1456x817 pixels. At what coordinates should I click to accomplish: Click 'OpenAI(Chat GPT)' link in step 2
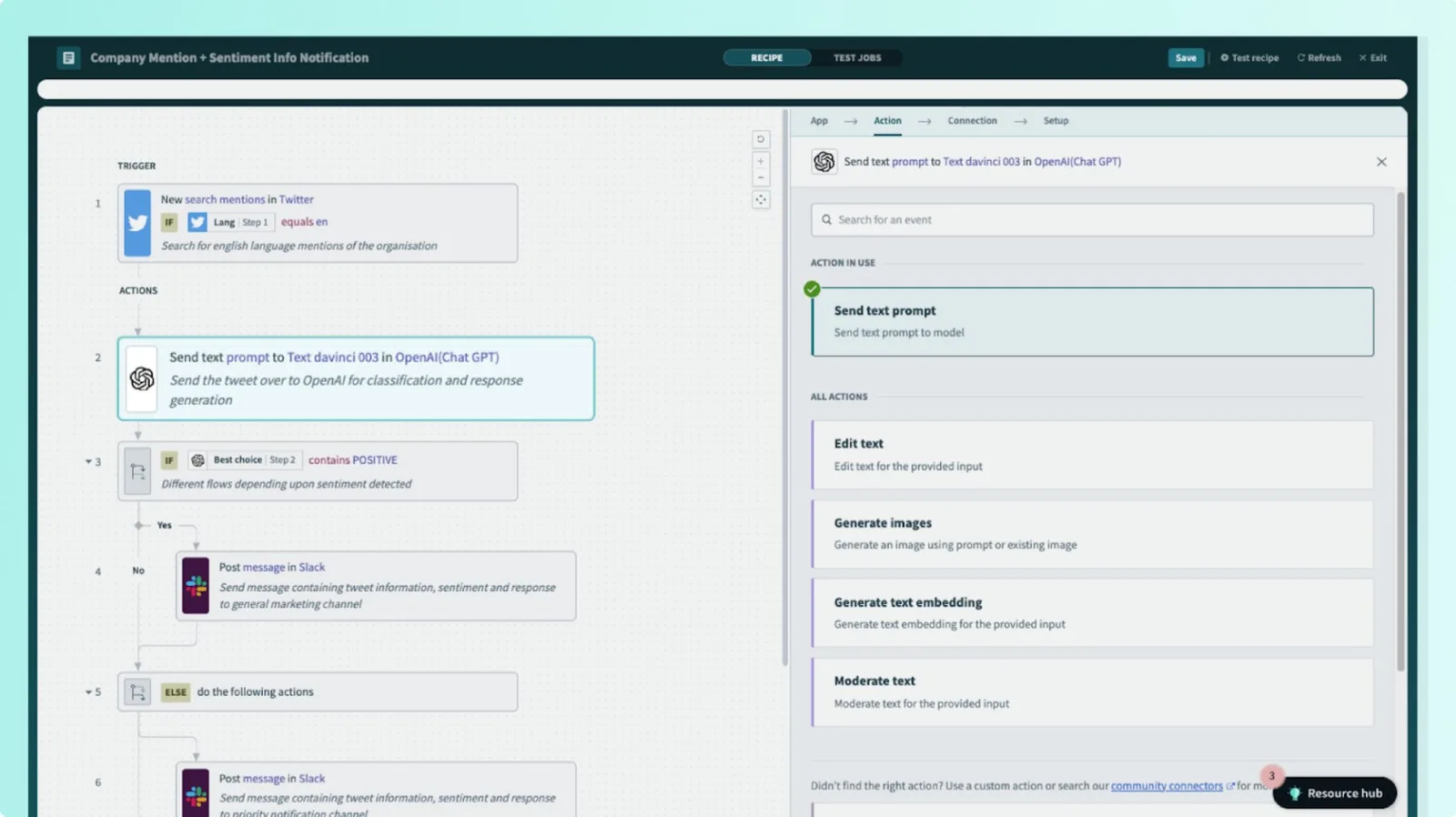pos(447,358)
